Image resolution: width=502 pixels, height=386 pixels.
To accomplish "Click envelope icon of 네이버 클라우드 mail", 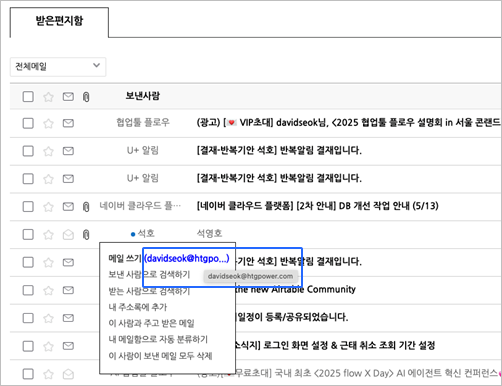I will coord(68,206).
